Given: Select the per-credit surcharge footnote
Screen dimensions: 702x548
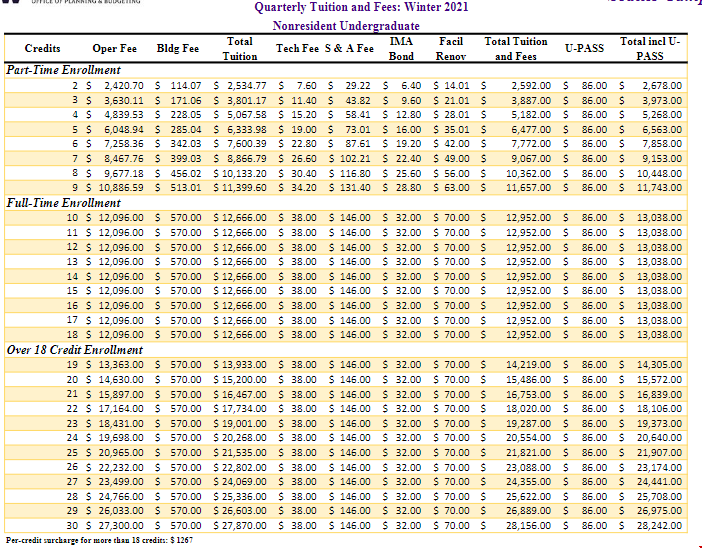Looking at the screenshot, I should [x=99, y=540].
